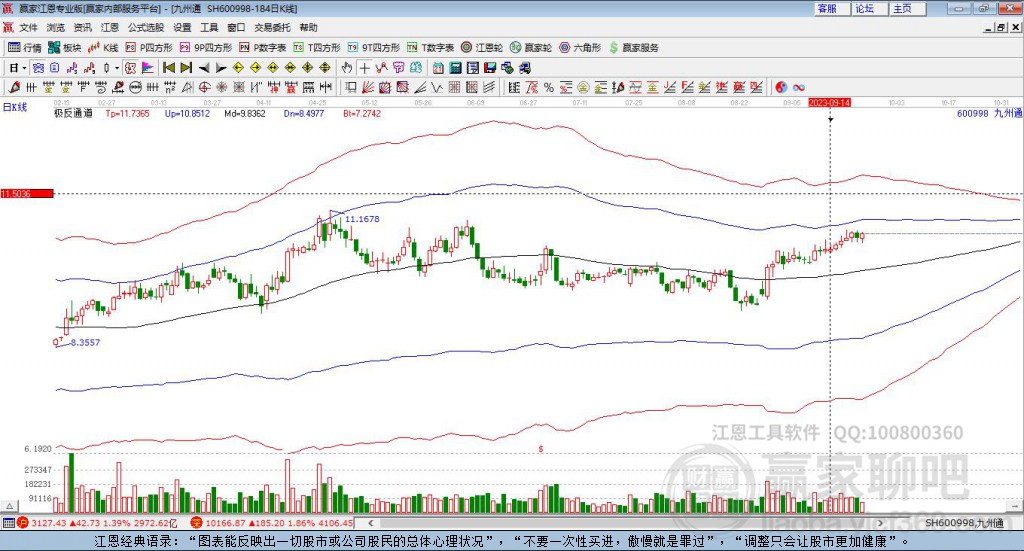Open the 9T四方形 tool
Image resolution: width=1024 pixels, height=551 pixels.
(373, 48)
